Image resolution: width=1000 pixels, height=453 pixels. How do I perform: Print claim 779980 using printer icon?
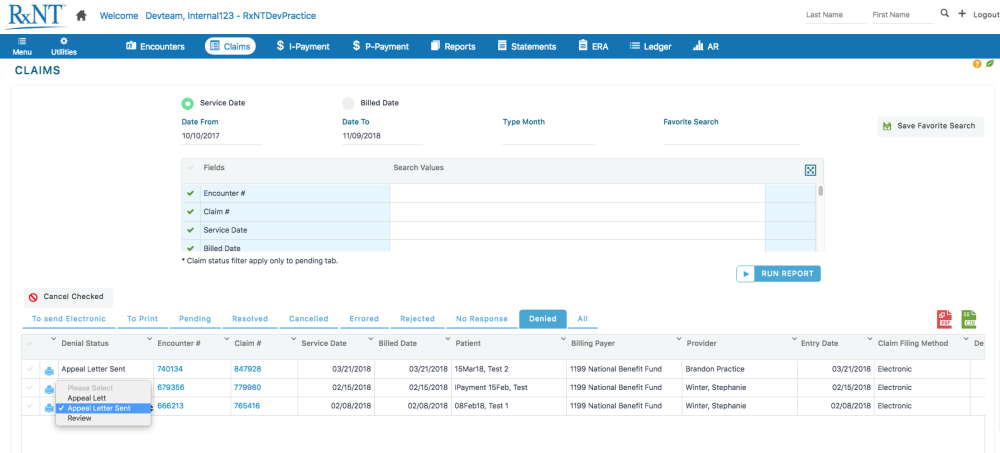49,389
